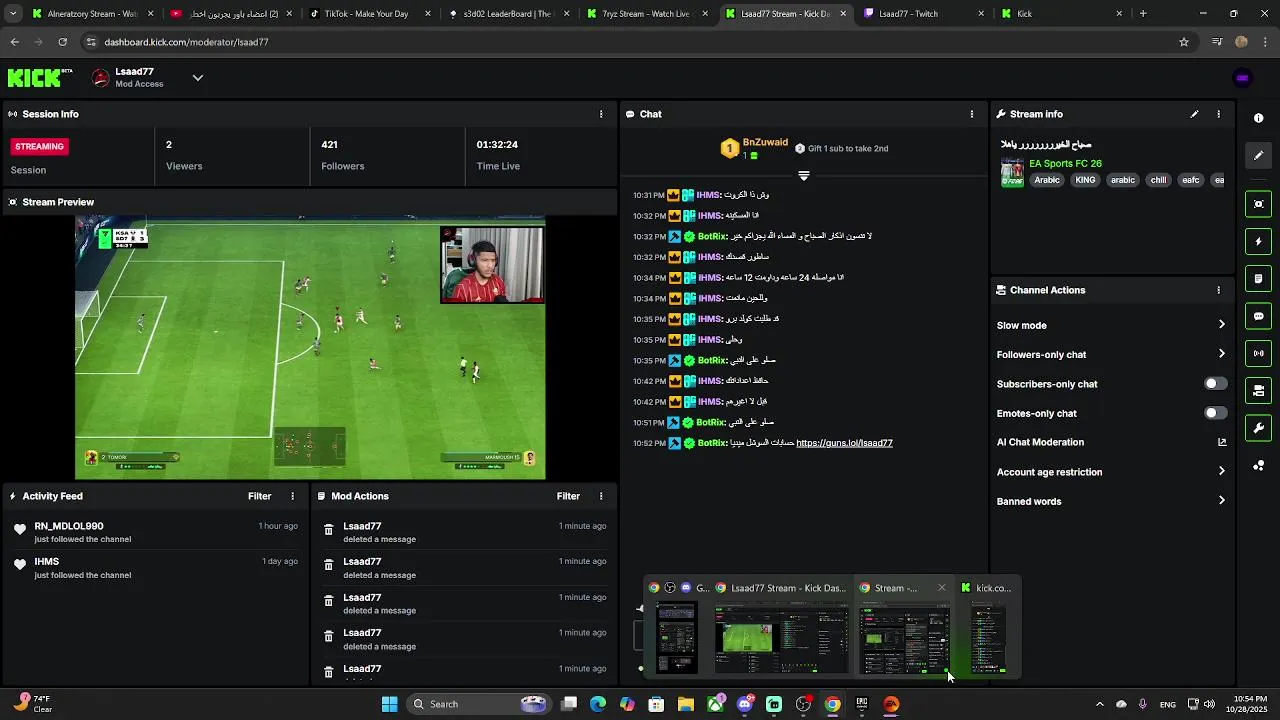Open the purple user avatar in top right
The height and width of the screenshot is (720, 1280).
(x=1242, y=78)
